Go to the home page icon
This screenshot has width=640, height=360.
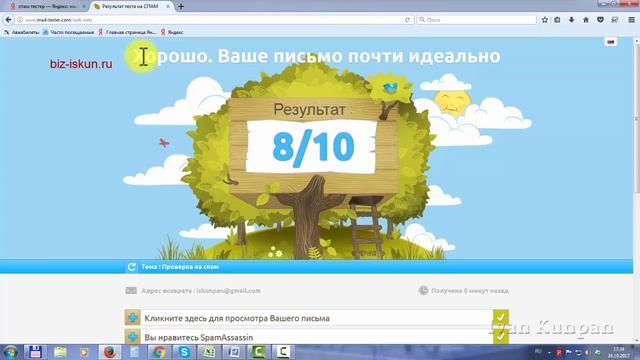[x=586, y=20]
